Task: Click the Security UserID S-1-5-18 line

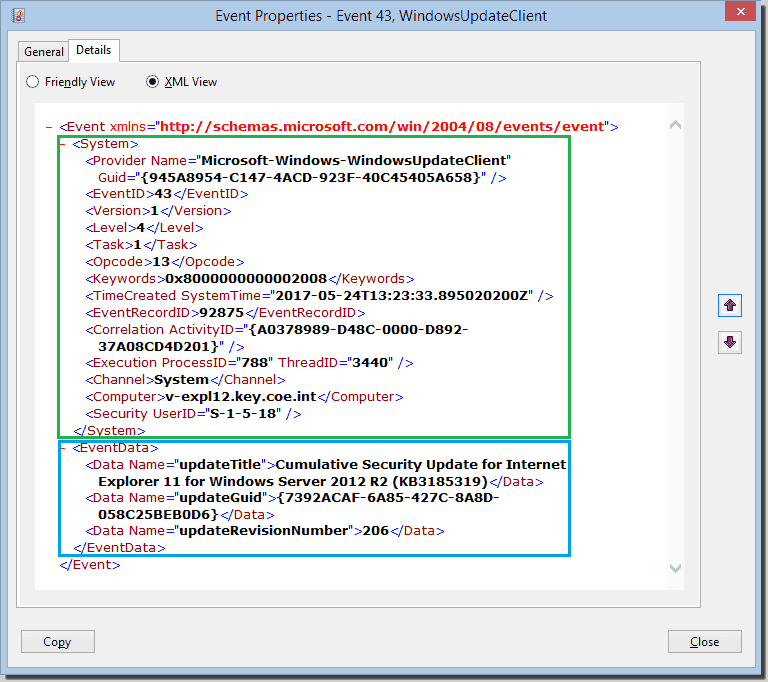Action: [193, 414]
